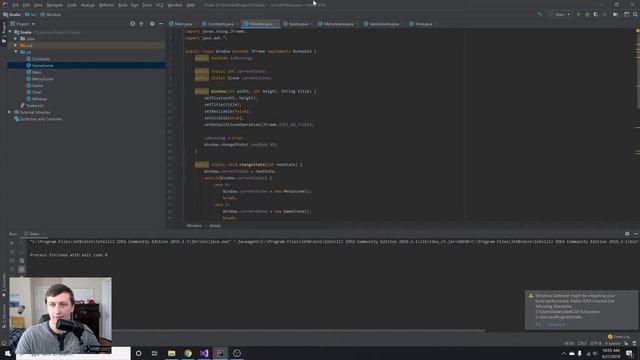Switch to Time.java editor tab
This screenshot has height=360, width=640.
[421, 24]
